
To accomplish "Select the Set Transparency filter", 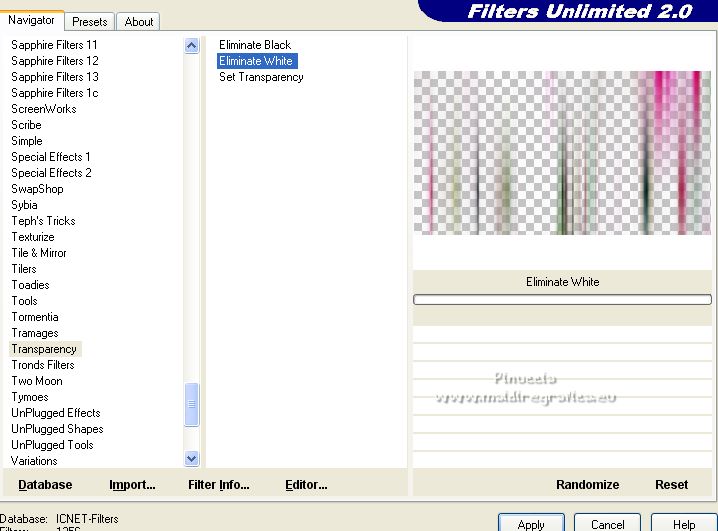I will 261,77.
